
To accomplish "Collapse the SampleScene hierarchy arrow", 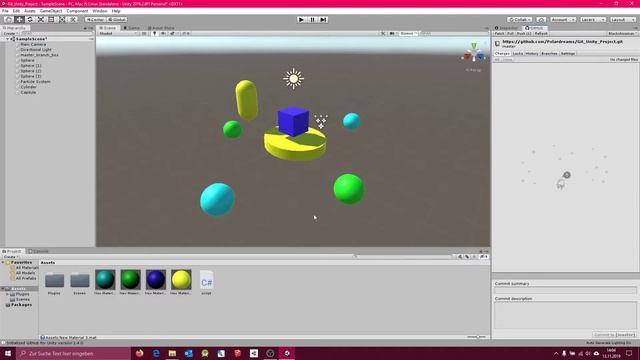I will [7, 39].
